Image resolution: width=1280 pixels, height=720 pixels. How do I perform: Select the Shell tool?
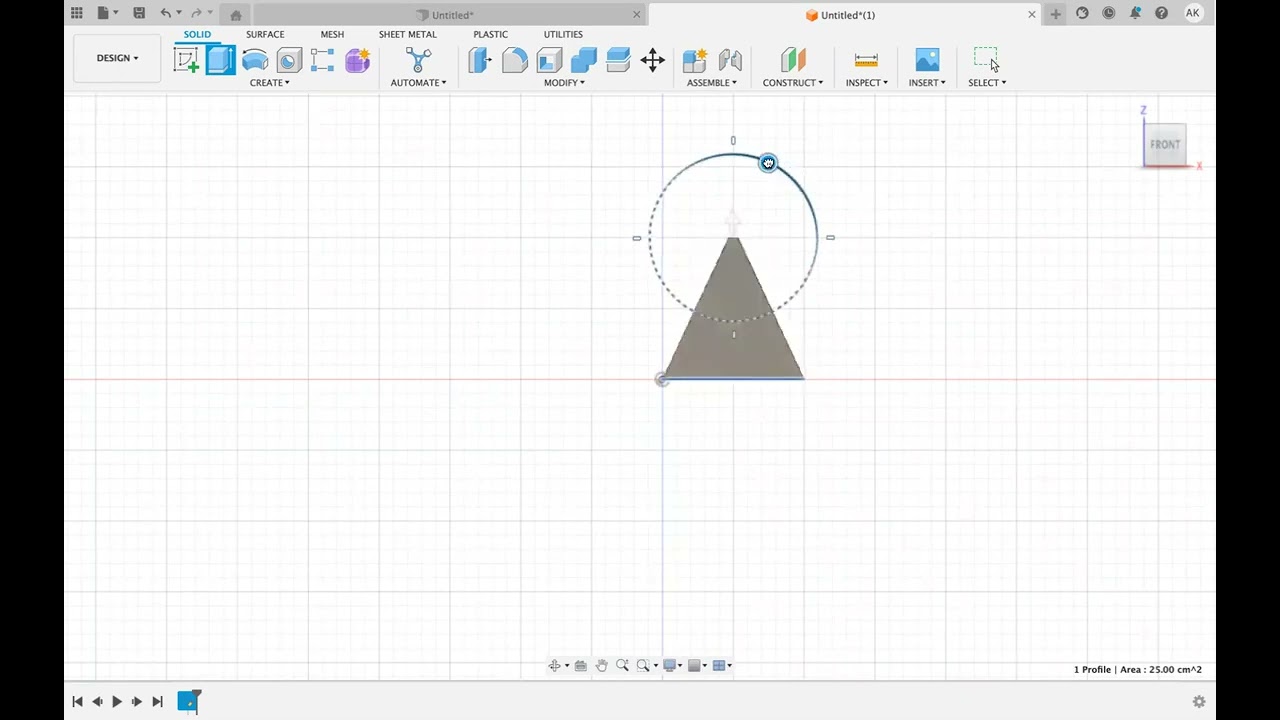pos(549,60)
